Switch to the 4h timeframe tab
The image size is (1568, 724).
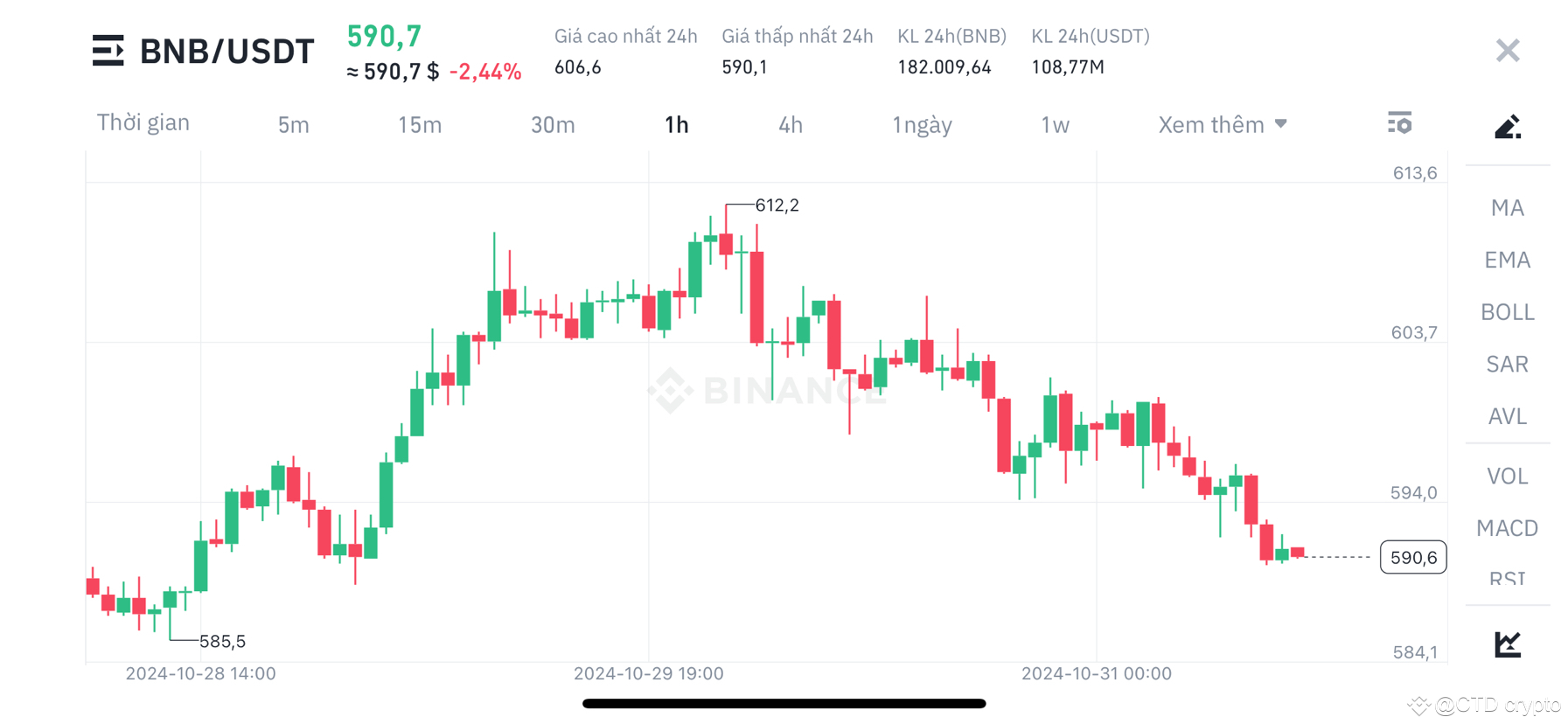(790, 124)
